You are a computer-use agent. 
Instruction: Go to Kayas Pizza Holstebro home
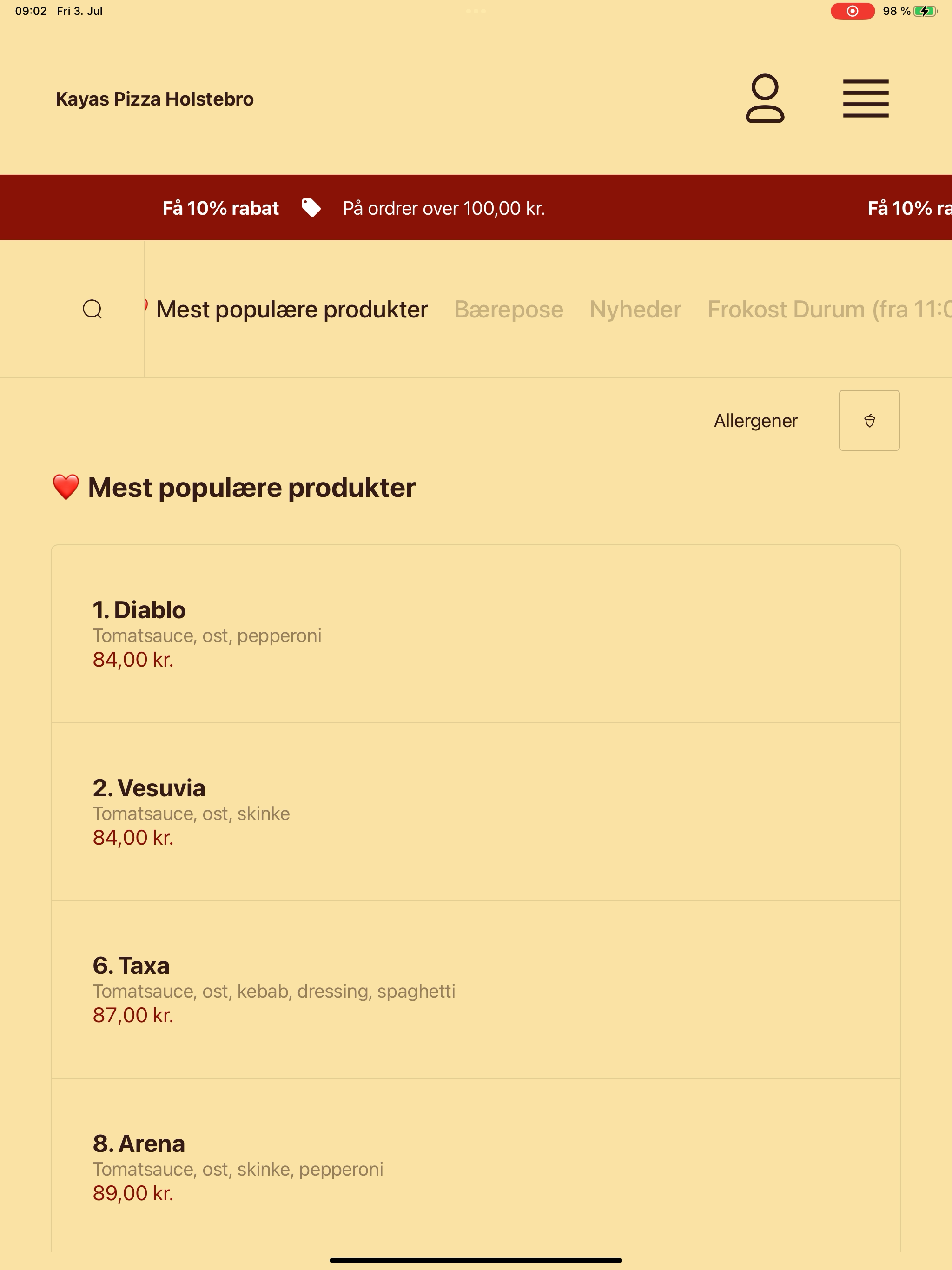coord(154,99)
